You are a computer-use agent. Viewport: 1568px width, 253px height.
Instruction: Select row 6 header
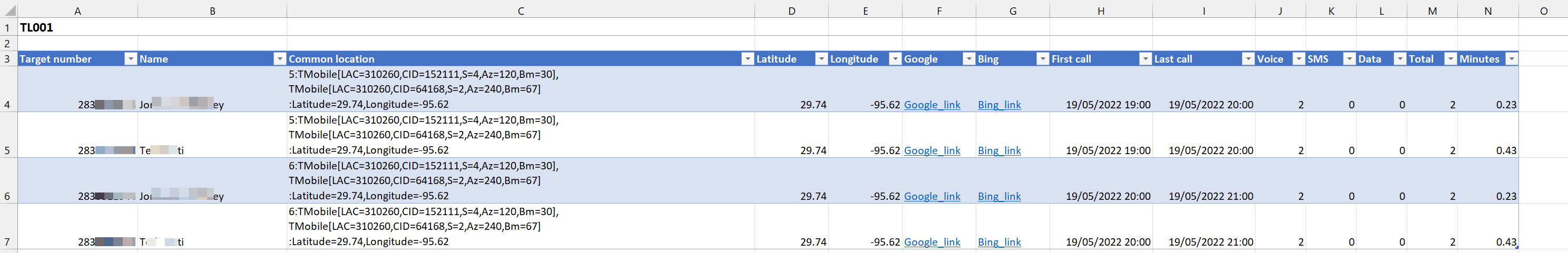(7, 196)
